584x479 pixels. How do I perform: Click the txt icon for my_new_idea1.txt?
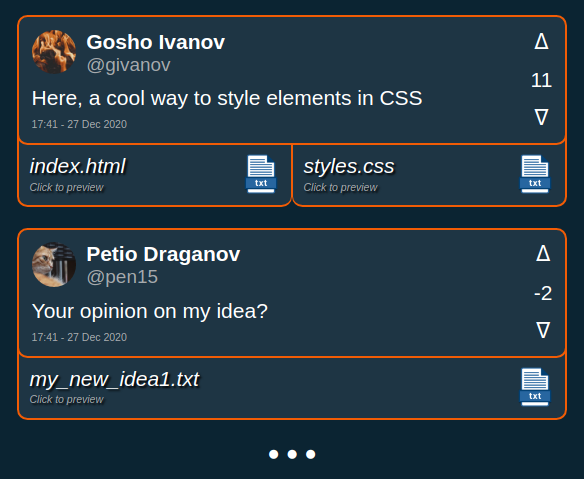[535, 387]
